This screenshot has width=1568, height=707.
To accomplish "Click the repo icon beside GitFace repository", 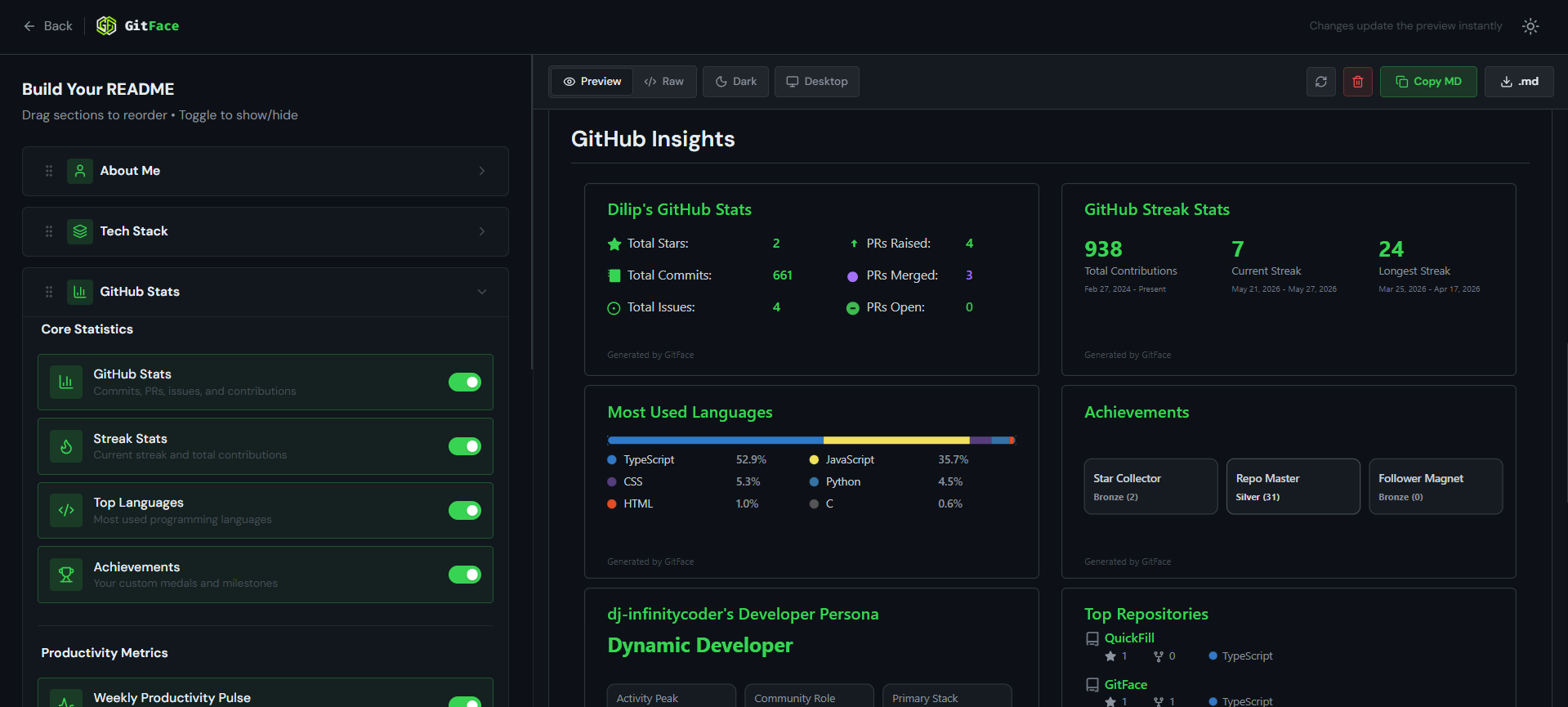I will pyautogui.click(x=1092, y=685).
